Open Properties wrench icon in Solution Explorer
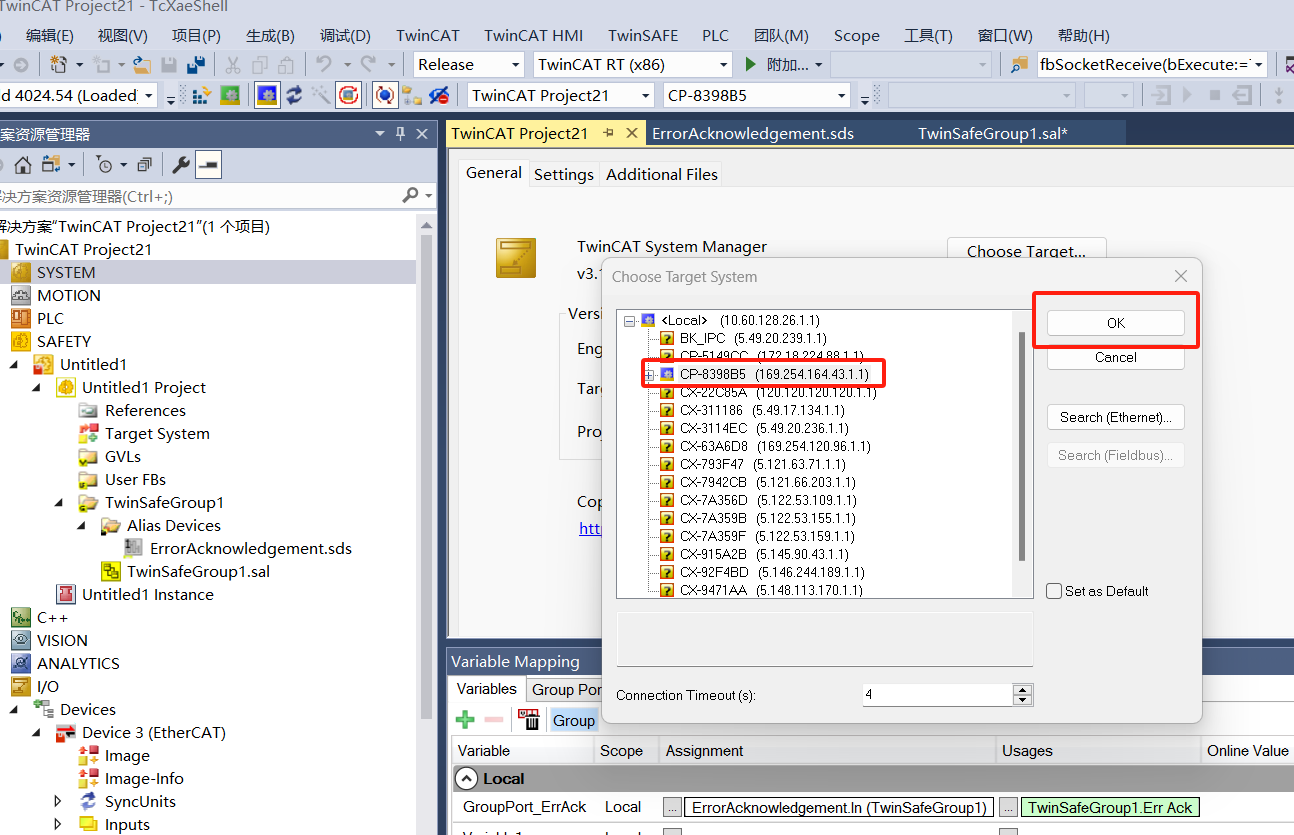This screenshot has width=1294, height=835. pyautogui.click(x=181, y=165)
